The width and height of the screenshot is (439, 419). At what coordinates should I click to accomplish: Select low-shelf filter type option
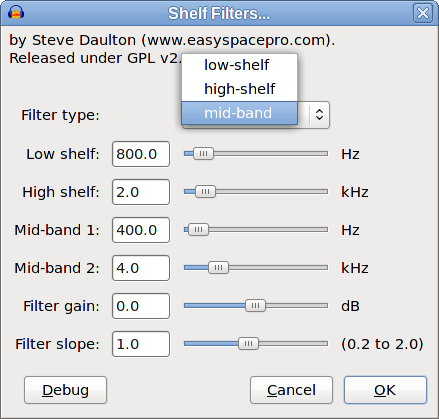[239, 65]
